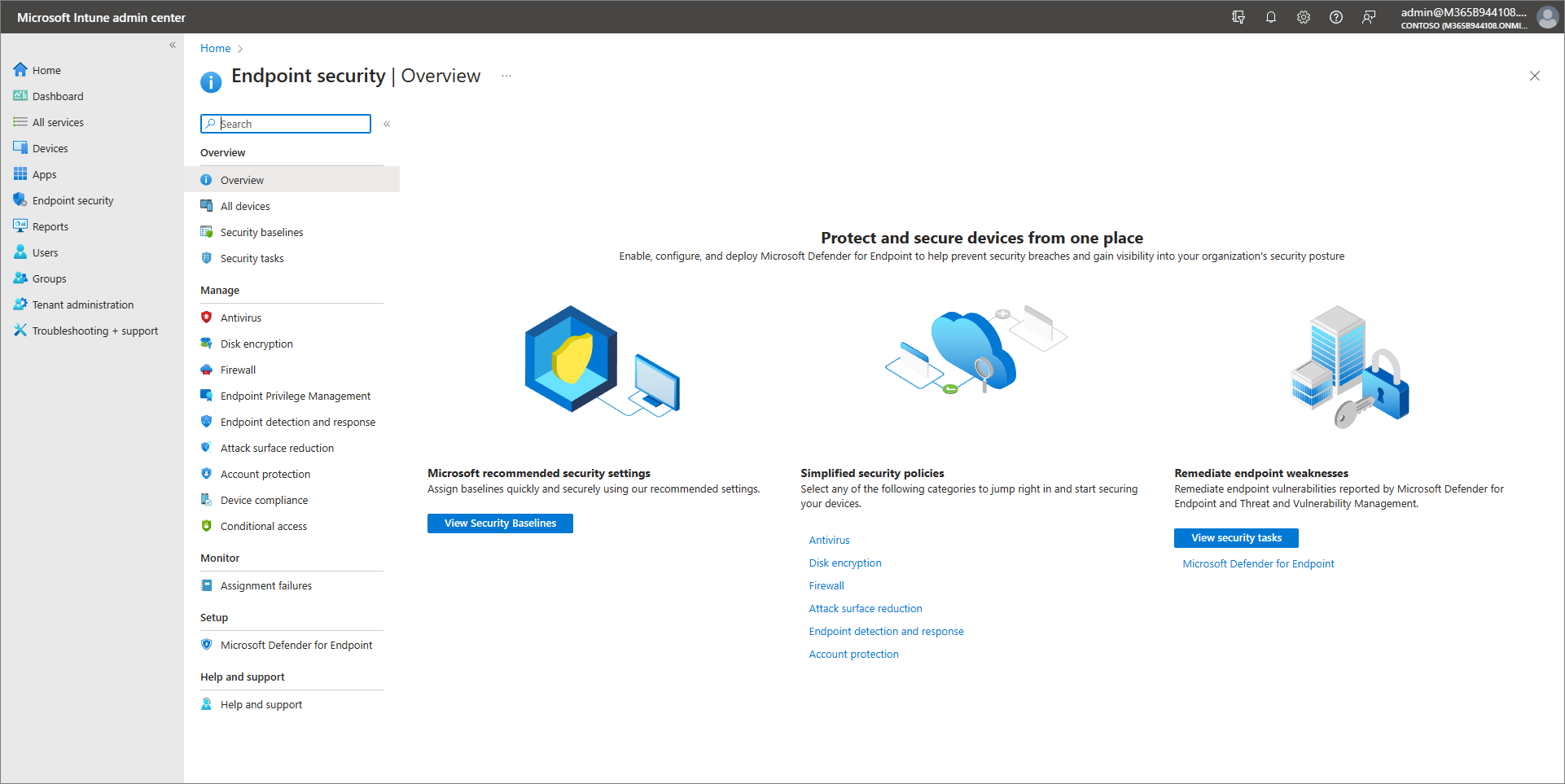Click Microsoft Intune admin center title
The width and height of the screenshot is (1565, 784).
point(101,17)
